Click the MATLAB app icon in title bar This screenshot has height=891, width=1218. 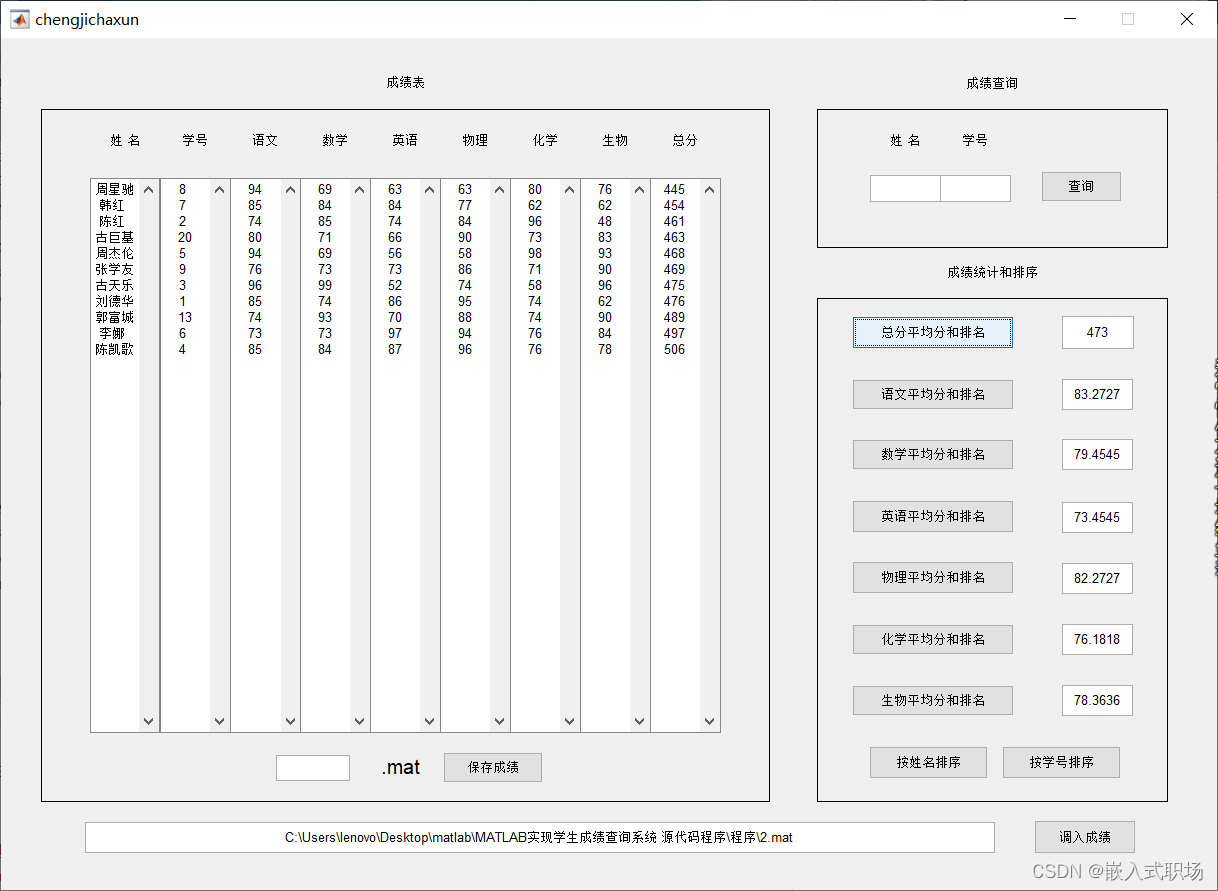[x=19, y=18]
